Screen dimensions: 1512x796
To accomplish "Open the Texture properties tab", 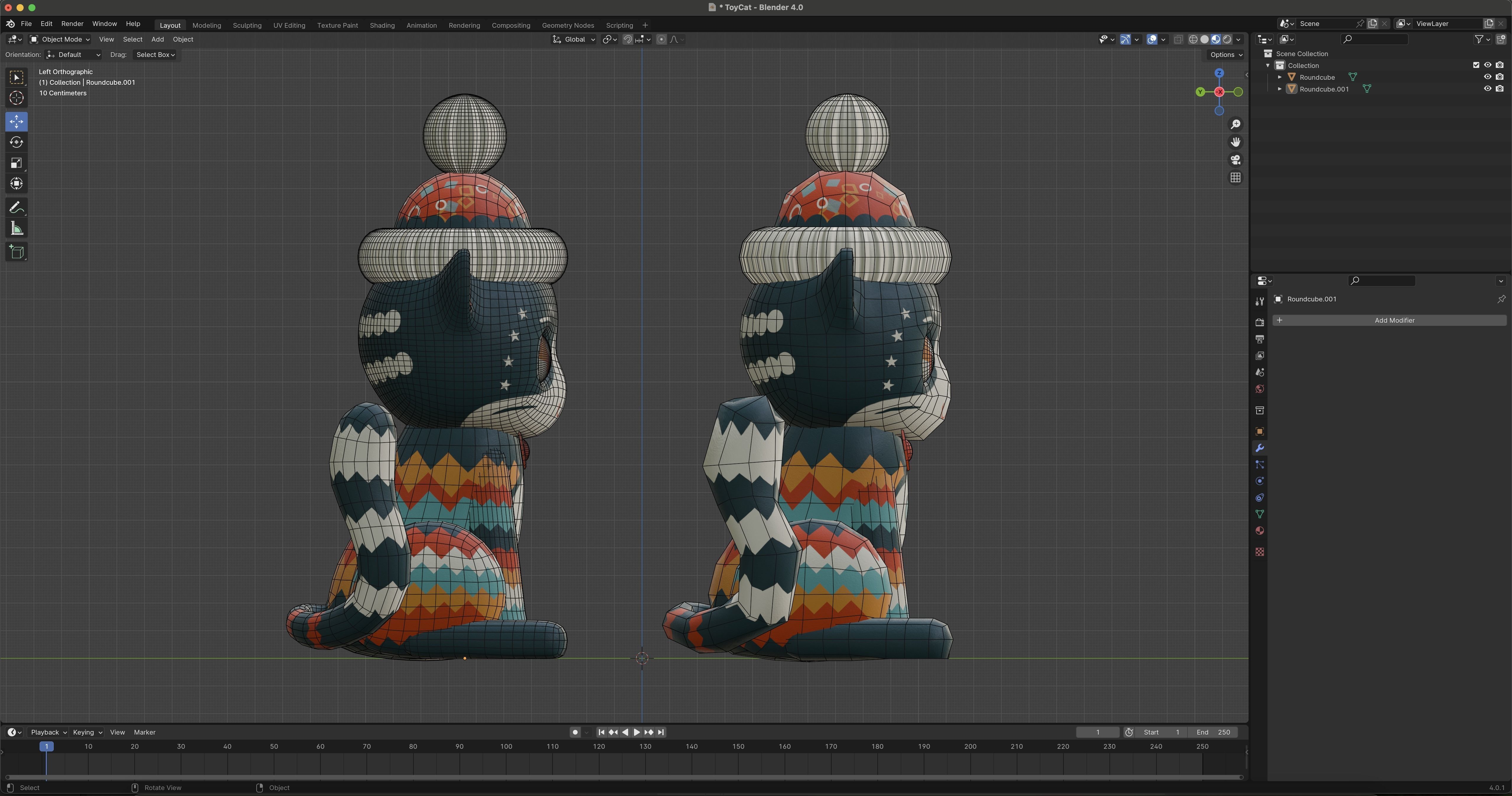I will pos(1260,552).
